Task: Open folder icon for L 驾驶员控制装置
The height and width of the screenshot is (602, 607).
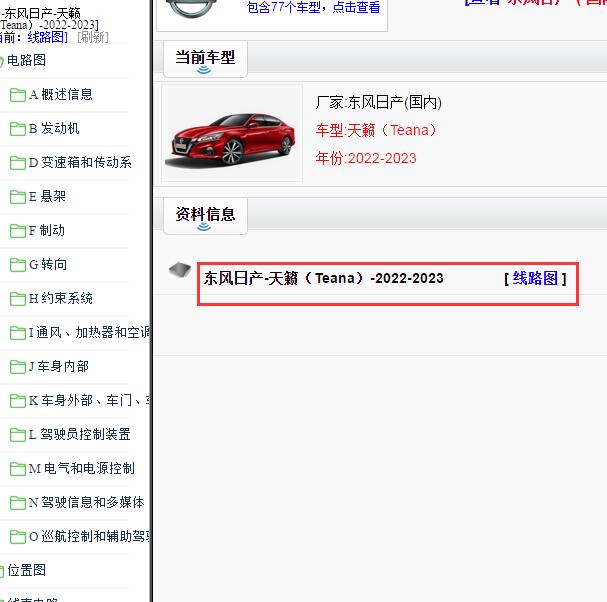Action: pos(17,435)
